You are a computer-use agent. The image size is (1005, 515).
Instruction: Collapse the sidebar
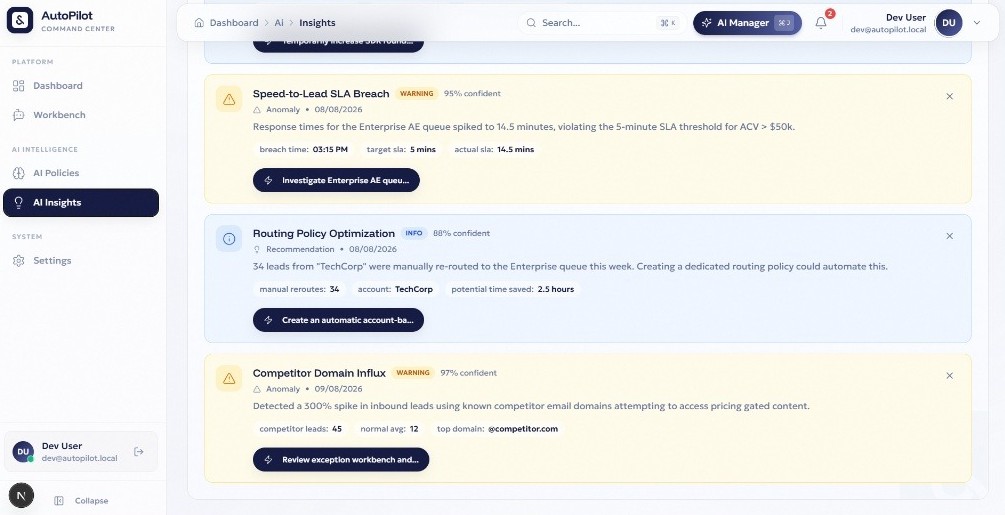coord(81,500)
